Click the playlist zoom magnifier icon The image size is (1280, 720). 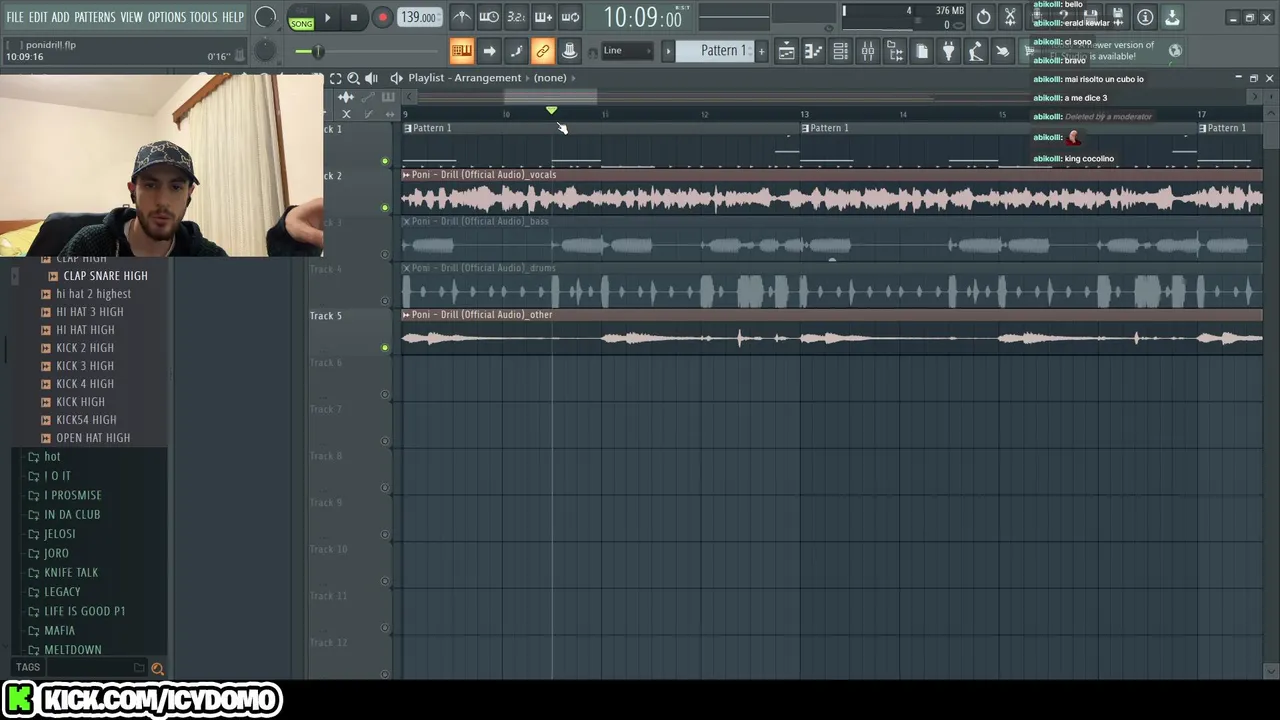353,78
